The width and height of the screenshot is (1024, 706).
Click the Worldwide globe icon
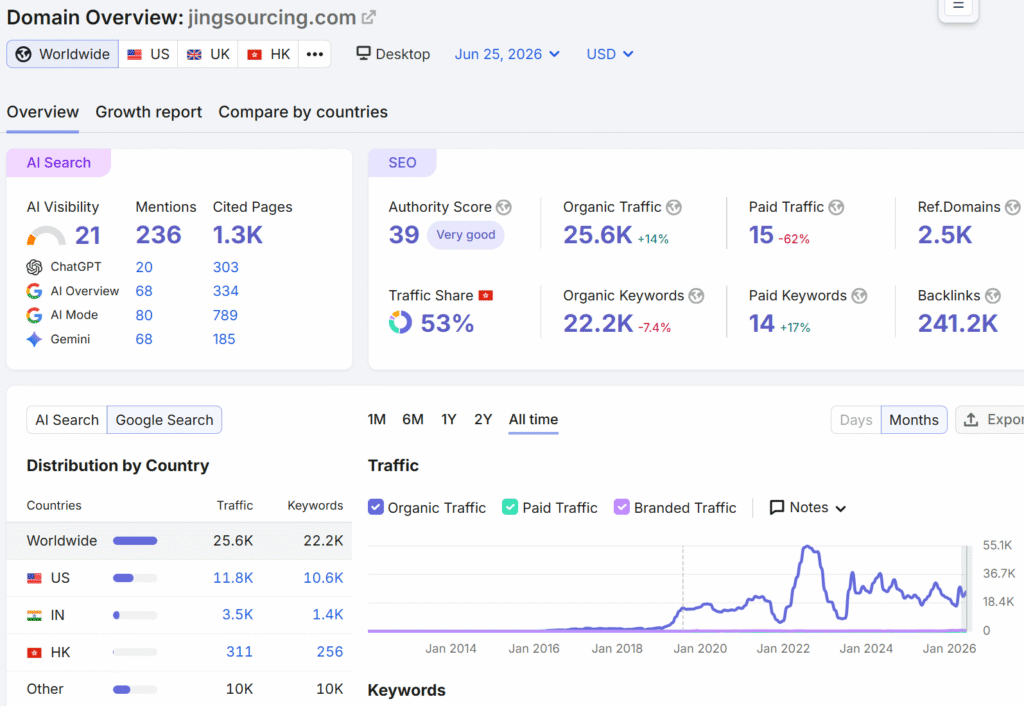tap(24, 54)
